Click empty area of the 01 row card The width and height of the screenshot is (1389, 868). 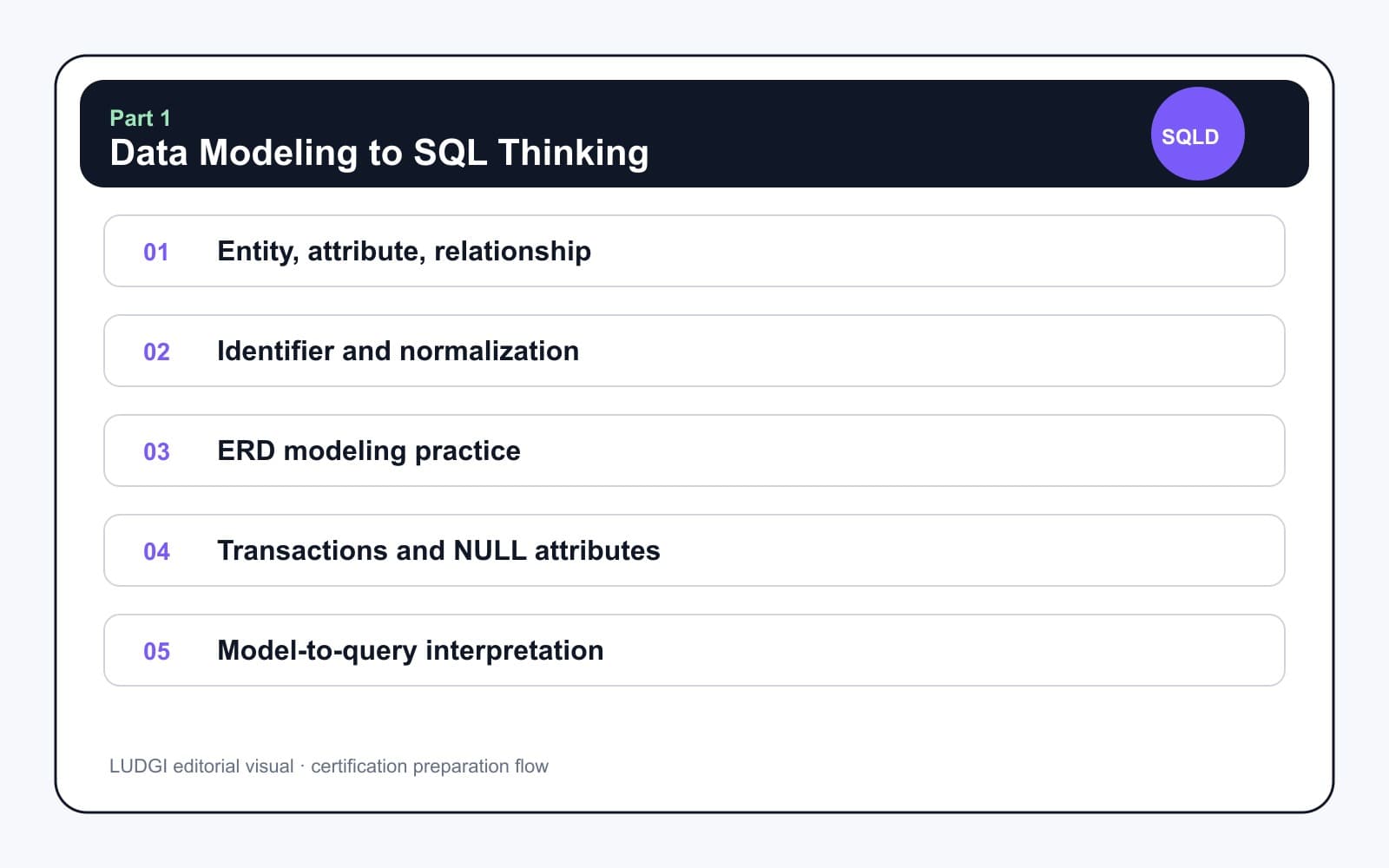[938, 251]
